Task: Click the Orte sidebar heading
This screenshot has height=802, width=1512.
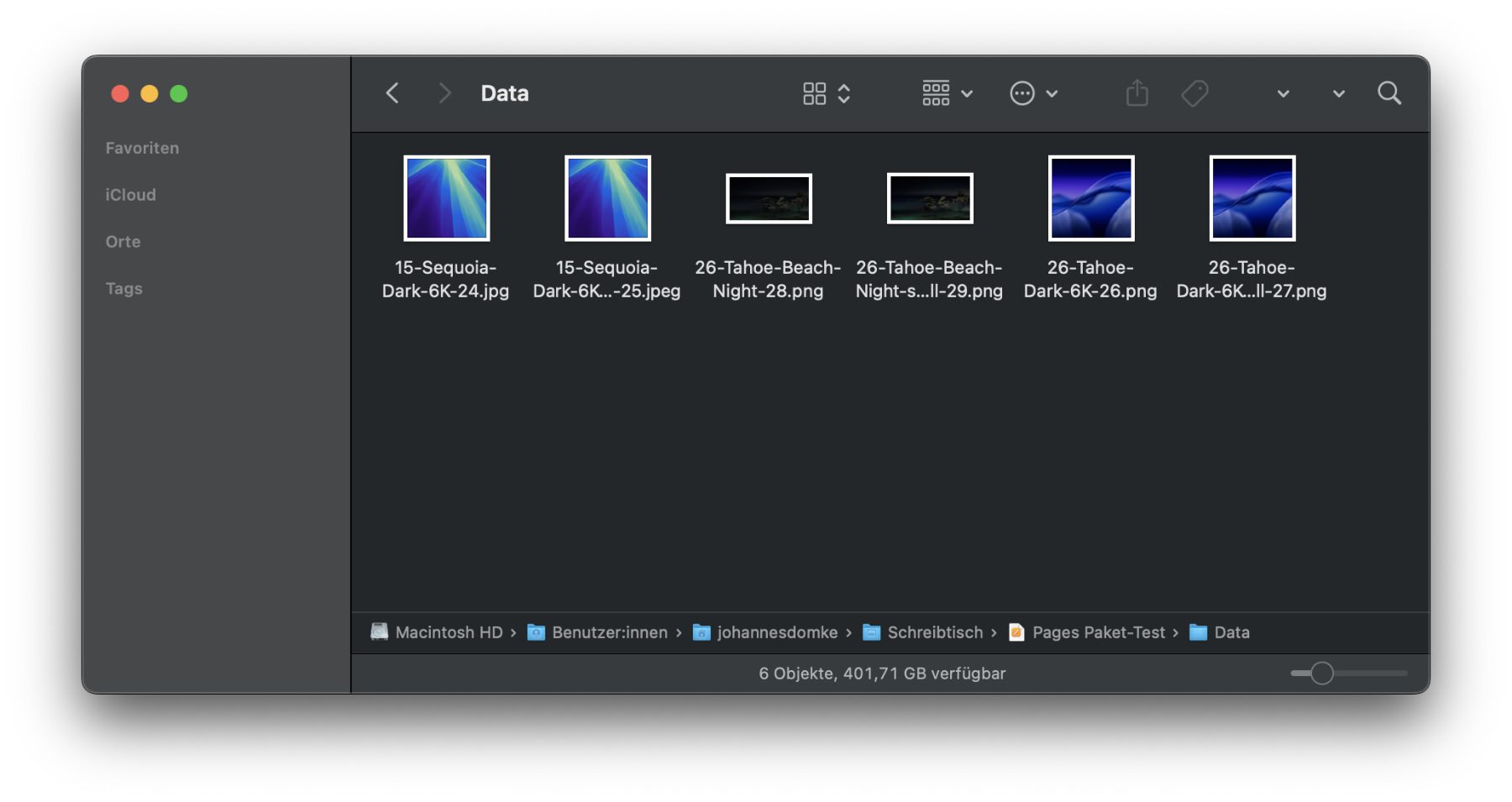Action: [x=123, y=242]
